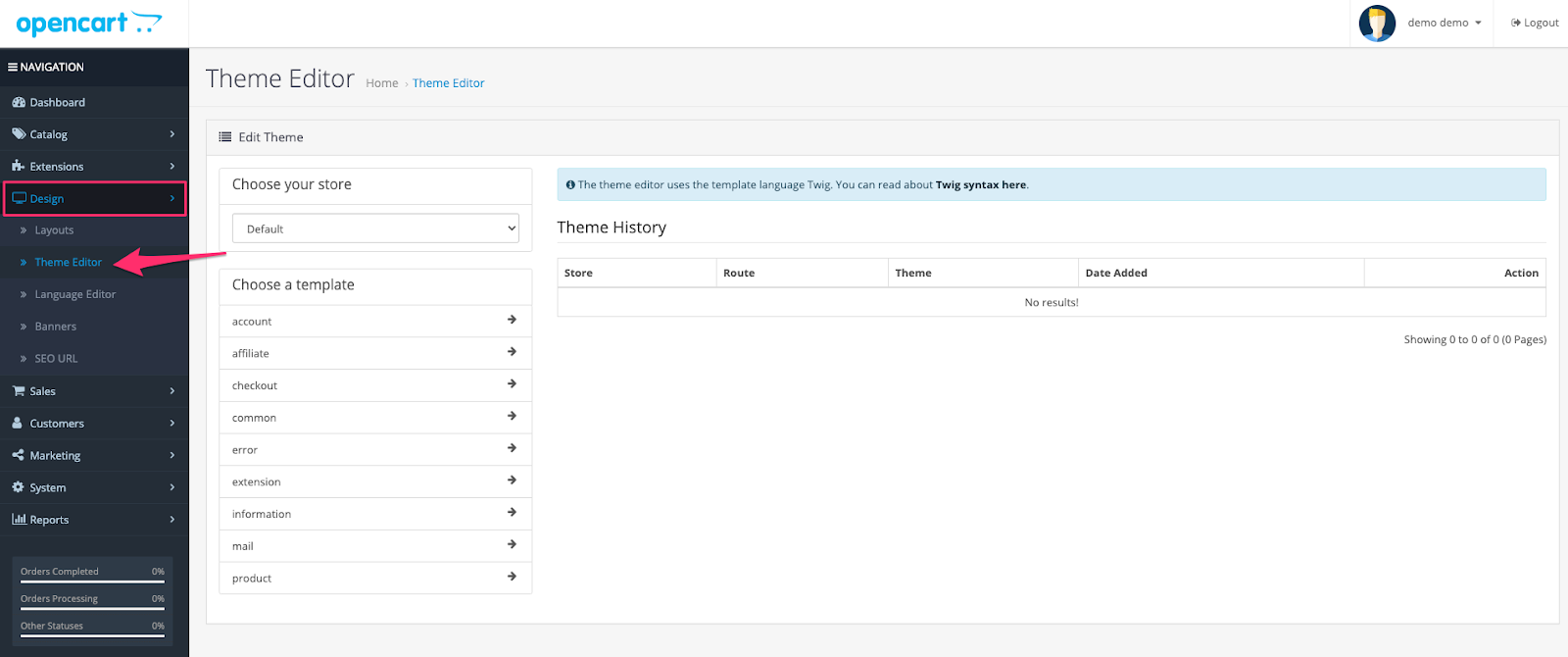Click the 'Theme History' heading
The height and width of the screenshot is (657, 1568).
tap(612, 227)
